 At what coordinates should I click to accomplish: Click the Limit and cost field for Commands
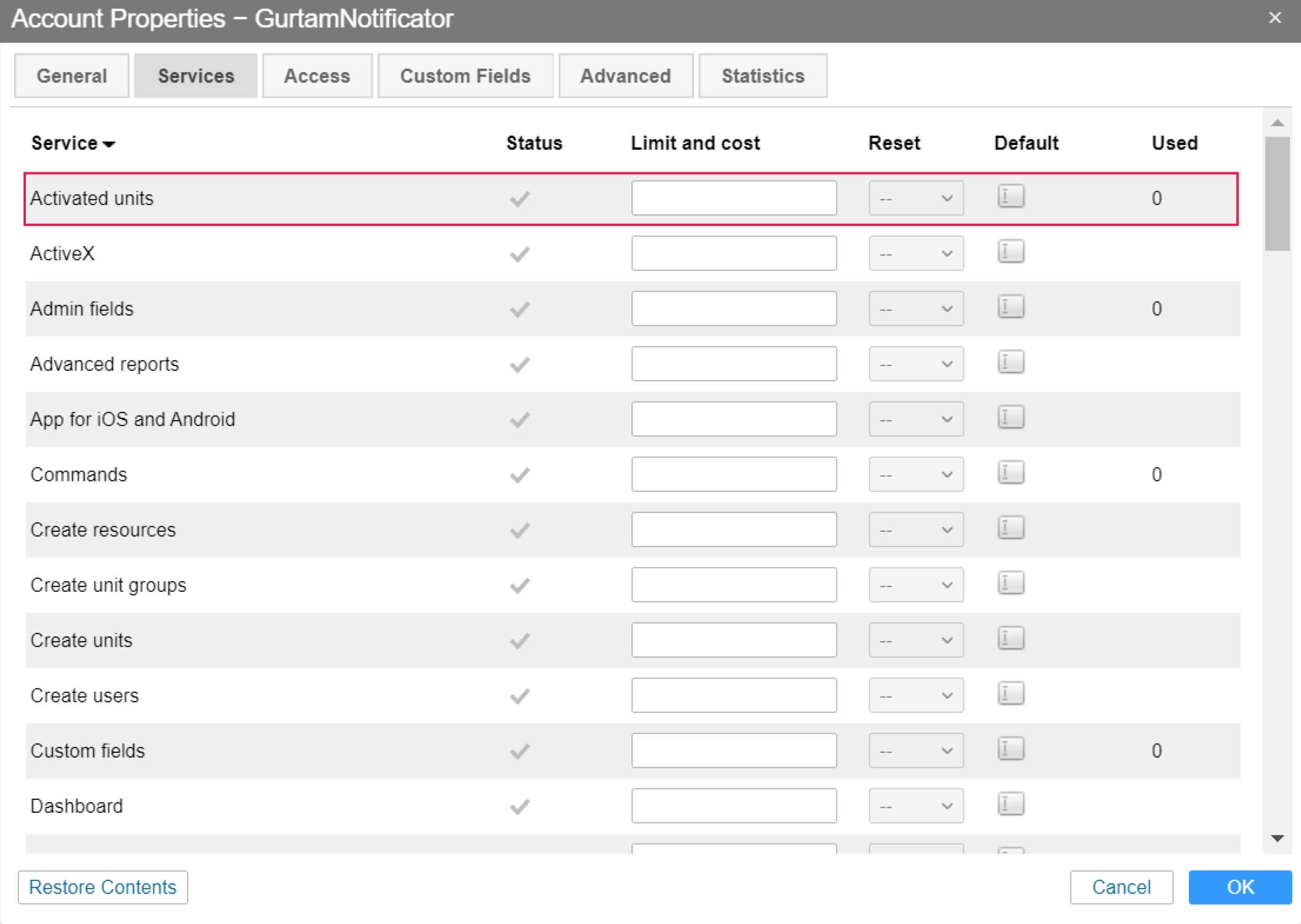pyautogui.click(x=734, y=474)
